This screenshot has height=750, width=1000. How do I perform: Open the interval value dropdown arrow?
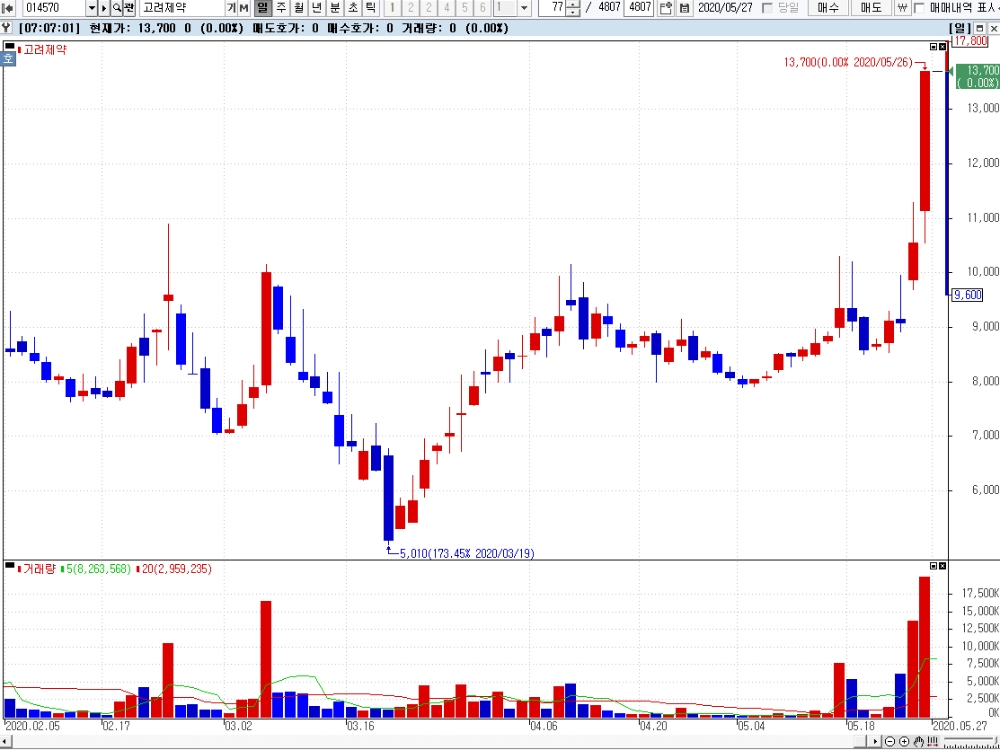coord(524,8)
